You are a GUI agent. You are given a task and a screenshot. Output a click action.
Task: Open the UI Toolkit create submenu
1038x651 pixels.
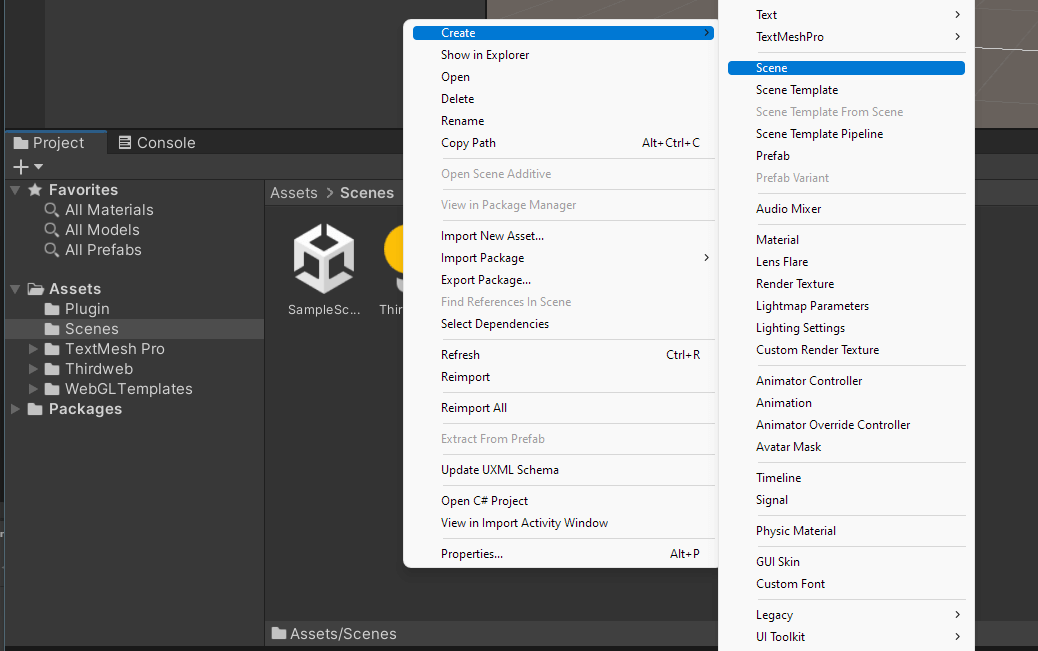click(846, 636)
